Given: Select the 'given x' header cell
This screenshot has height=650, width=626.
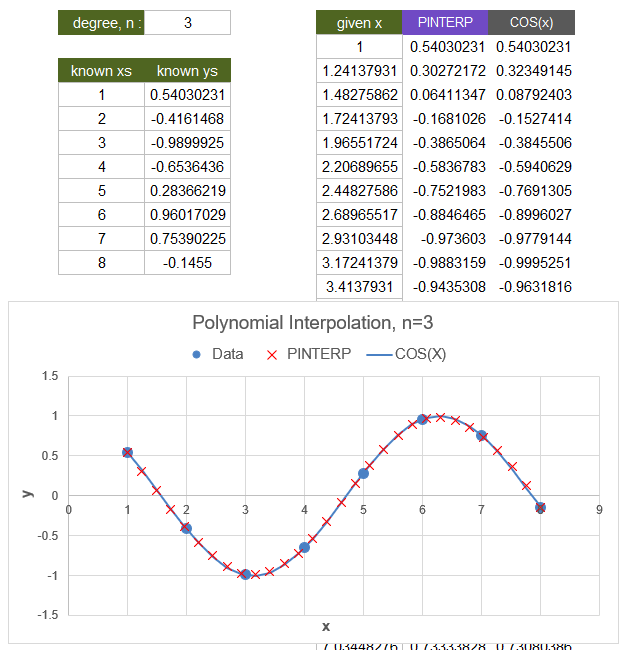Looking at the screenshot, I should coord(359,22).
